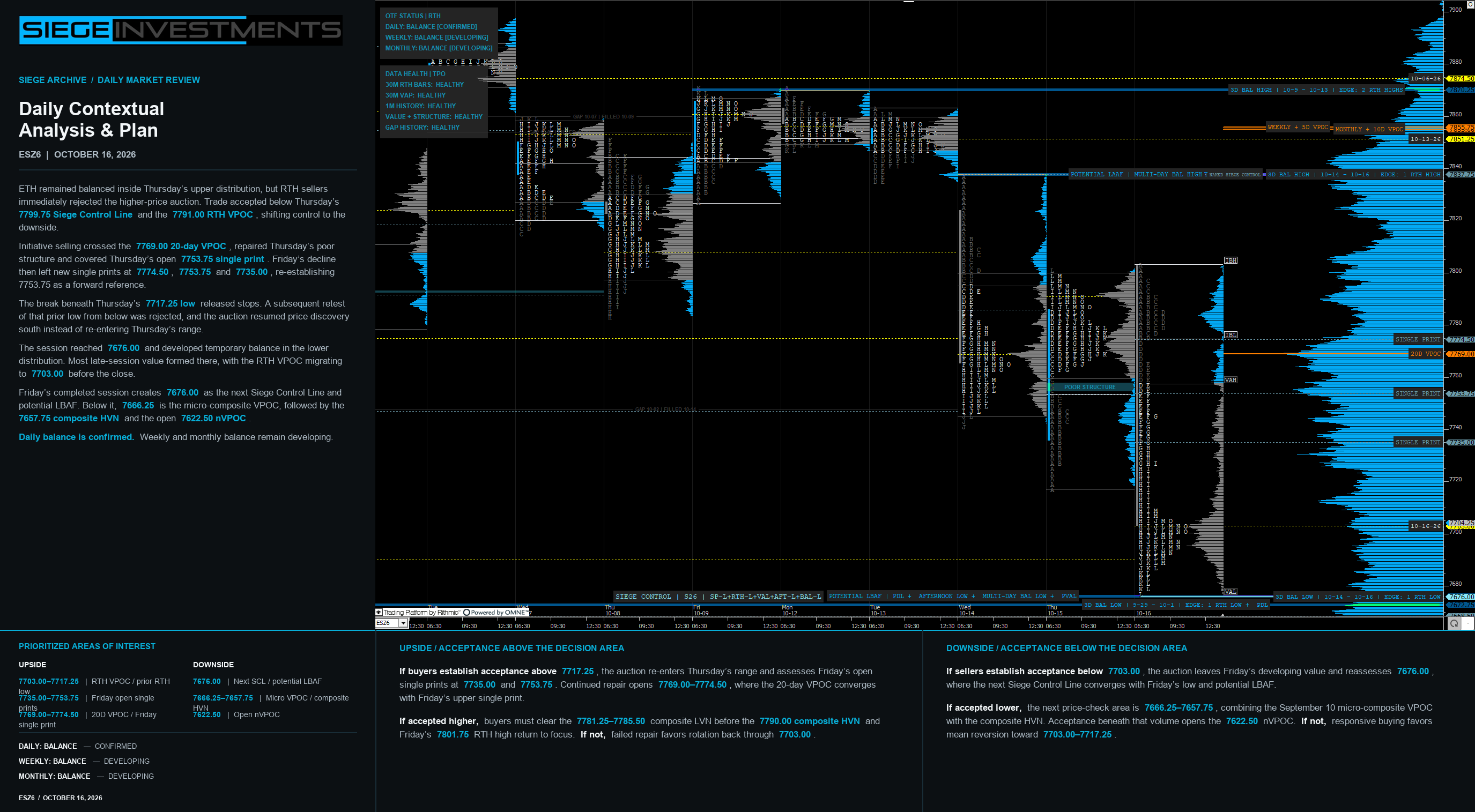1475x812 pixels.
Task: Select the 7657.75 composite HVN highlighted text
Action: tap(69, 418)
